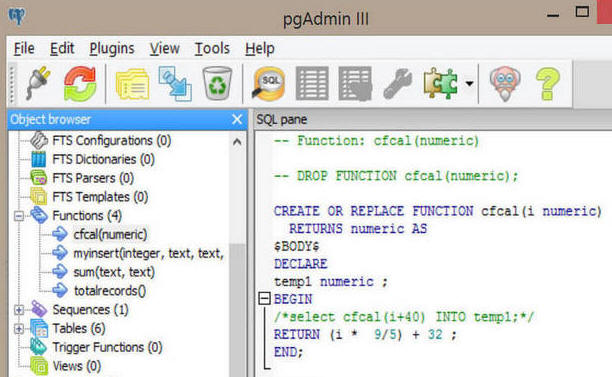This screenshot has height=377, width=612.
Task: Click the object browser scroll-up arrow
Action: [x=237, y=142]
